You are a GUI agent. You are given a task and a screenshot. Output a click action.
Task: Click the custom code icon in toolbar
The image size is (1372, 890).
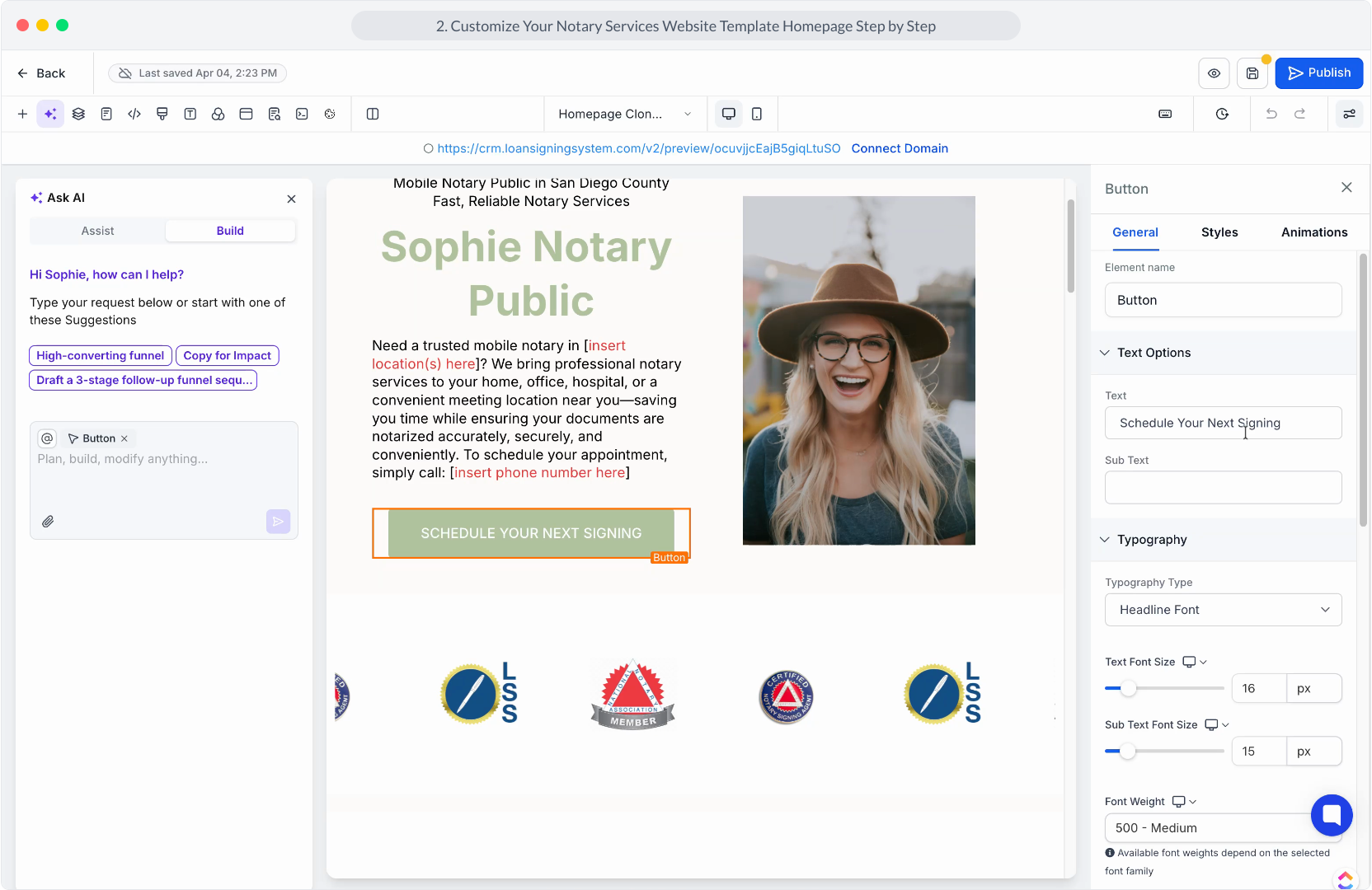[x=134, y=114]
